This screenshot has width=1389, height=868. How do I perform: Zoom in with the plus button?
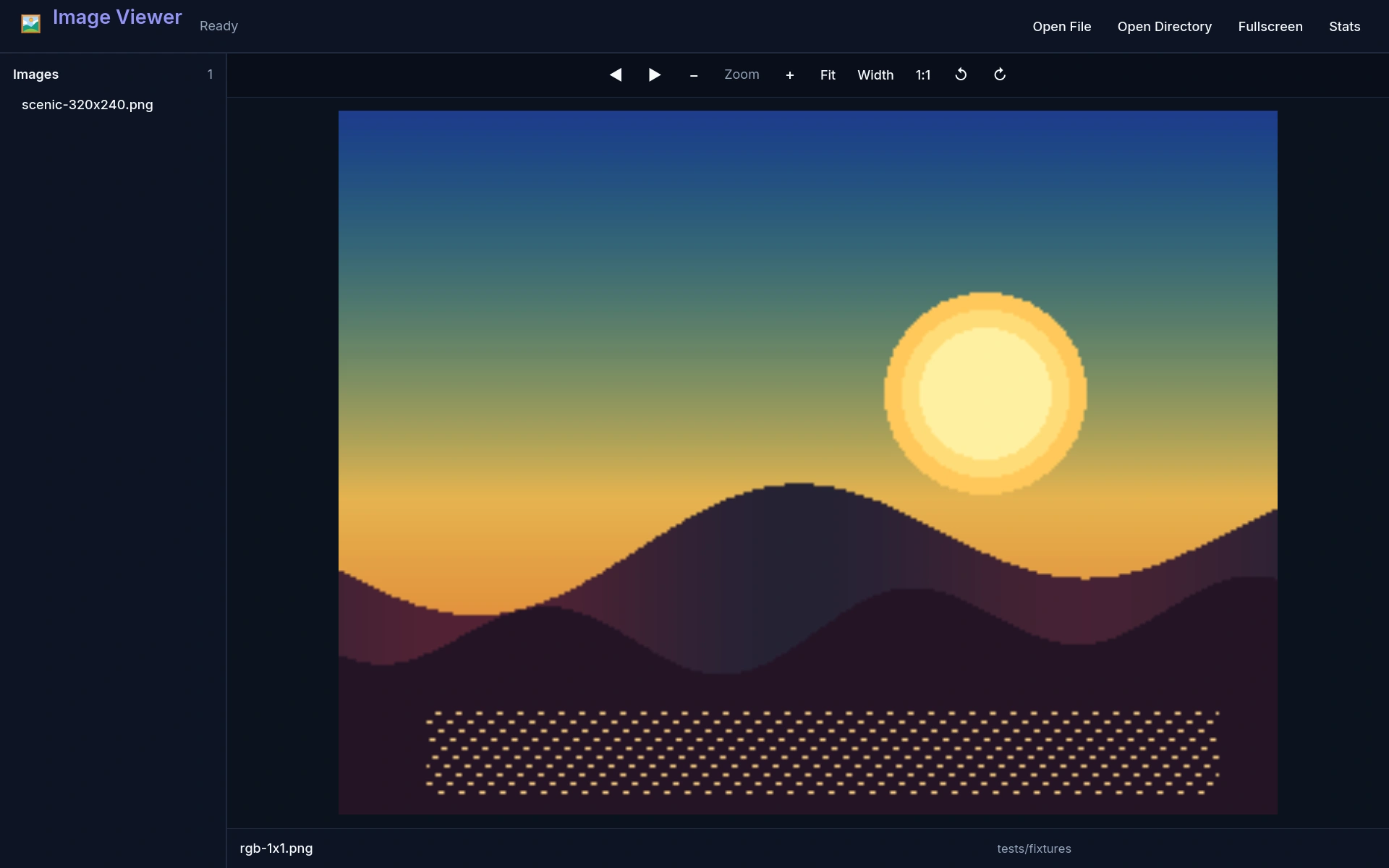point(790,75)
